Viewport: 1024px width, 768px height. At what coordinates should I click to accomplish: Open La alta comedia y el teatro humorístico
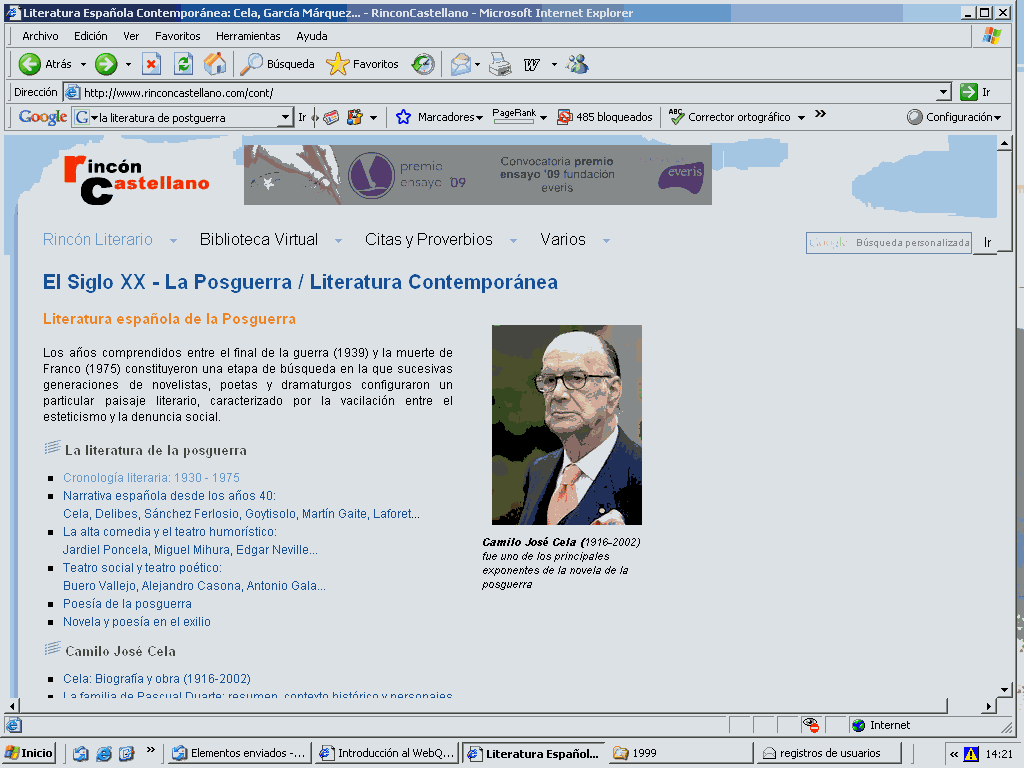point(170,532)
